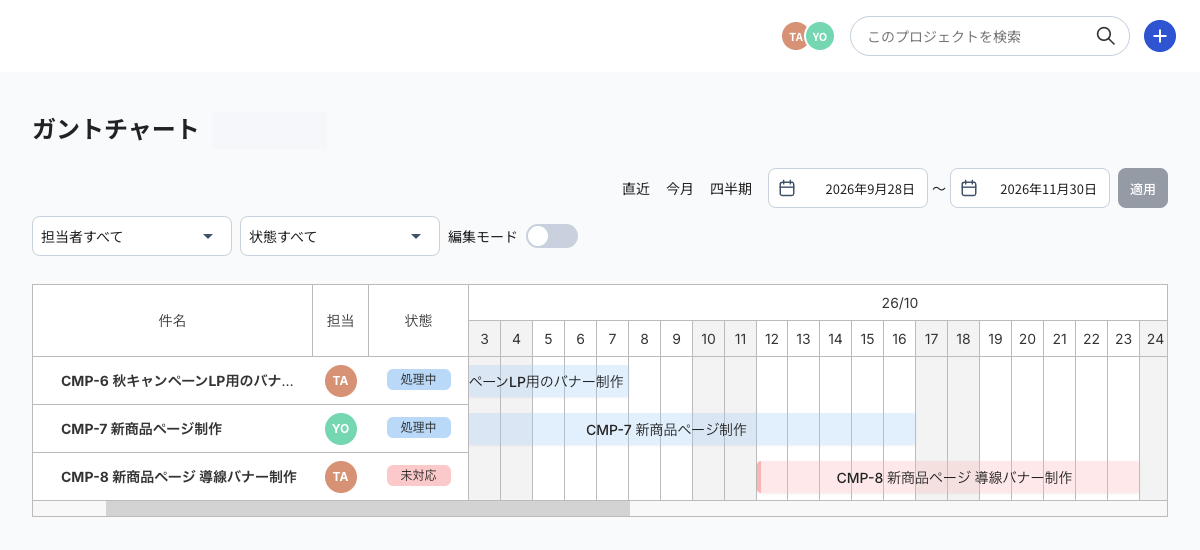Select the 直近 range option

click(636, 188)
